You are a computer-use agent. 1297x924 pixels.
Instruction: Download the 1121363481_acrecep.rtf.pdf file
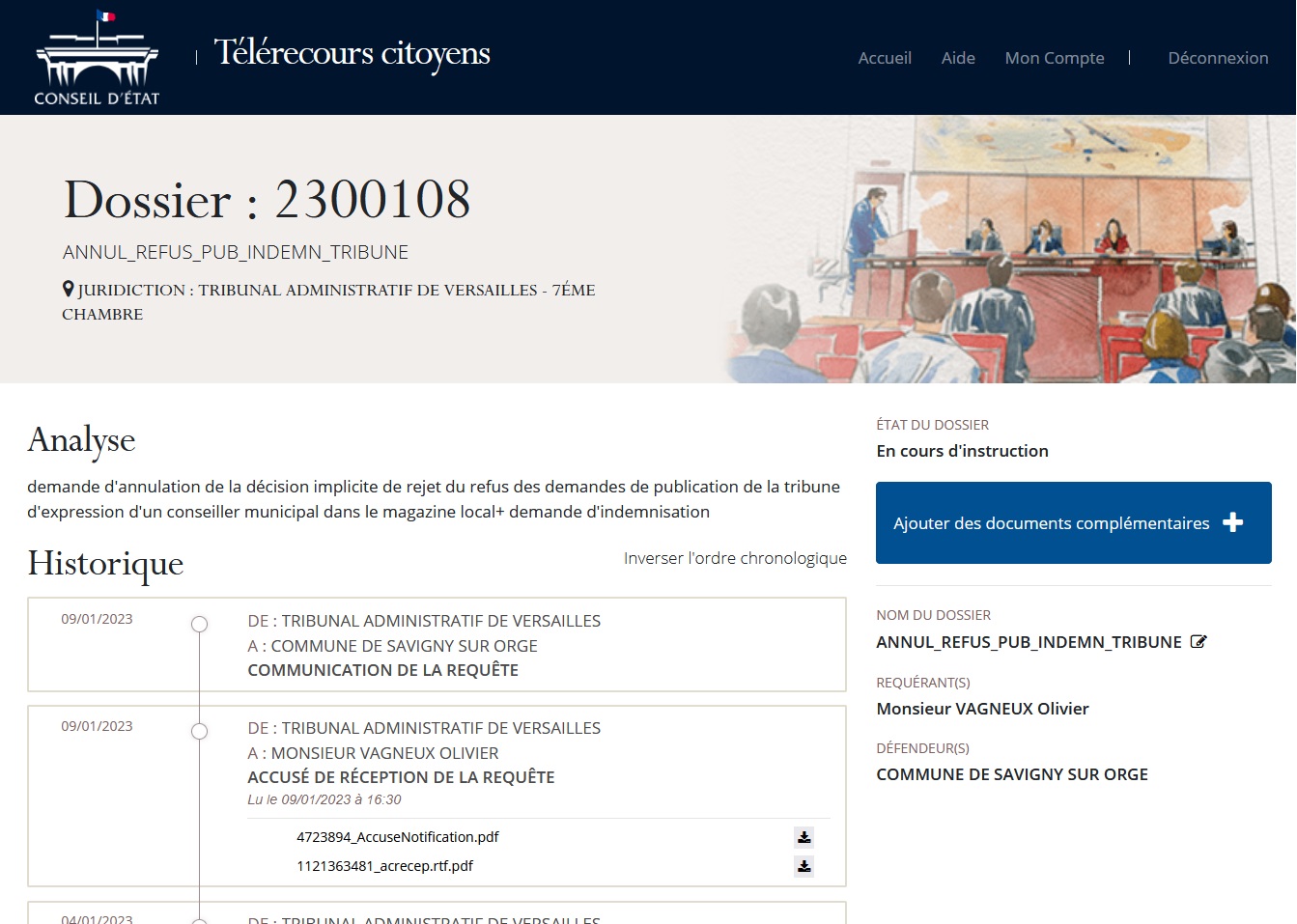pyautogui.click(x=804, y=866)
